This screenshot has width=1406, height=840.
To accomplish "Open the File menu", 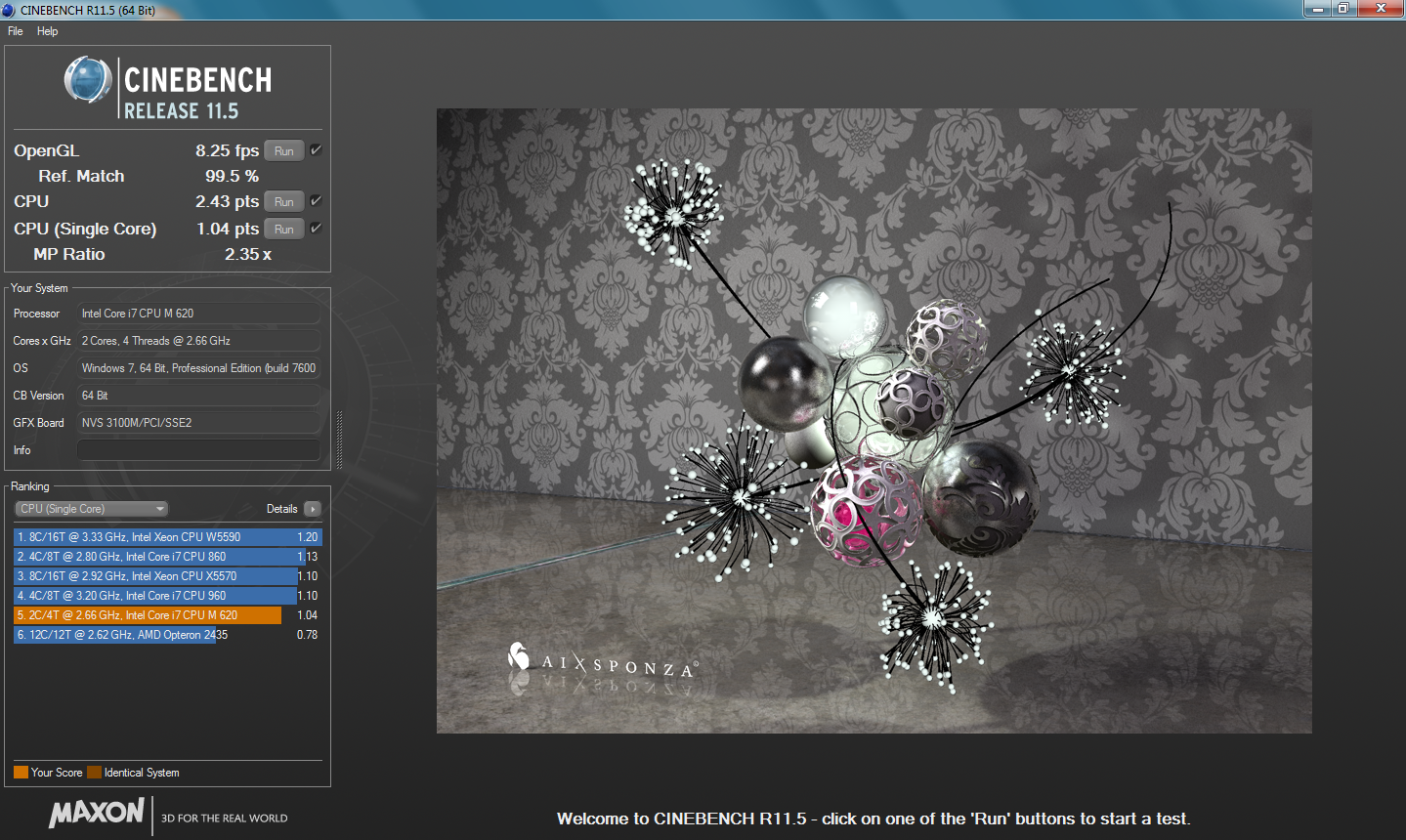I will point(15,31).
